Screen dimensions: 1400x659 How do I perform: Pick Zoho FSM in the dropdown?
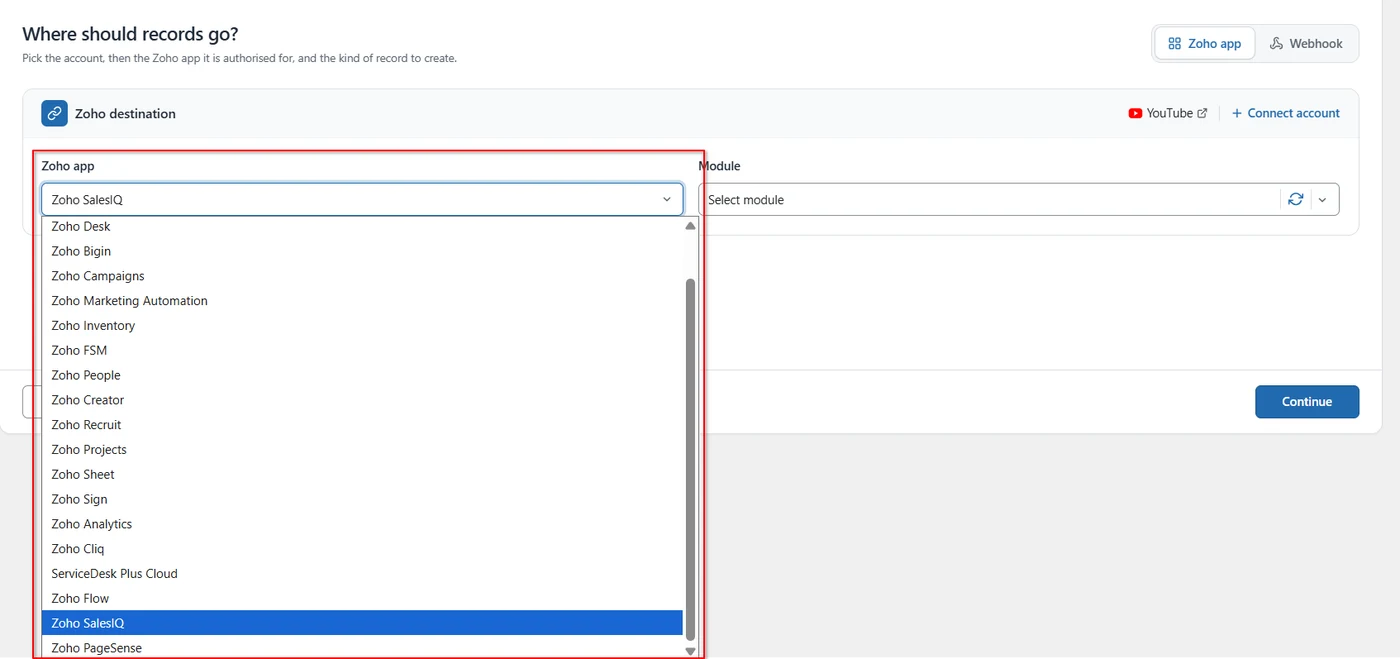pos(362,350)
